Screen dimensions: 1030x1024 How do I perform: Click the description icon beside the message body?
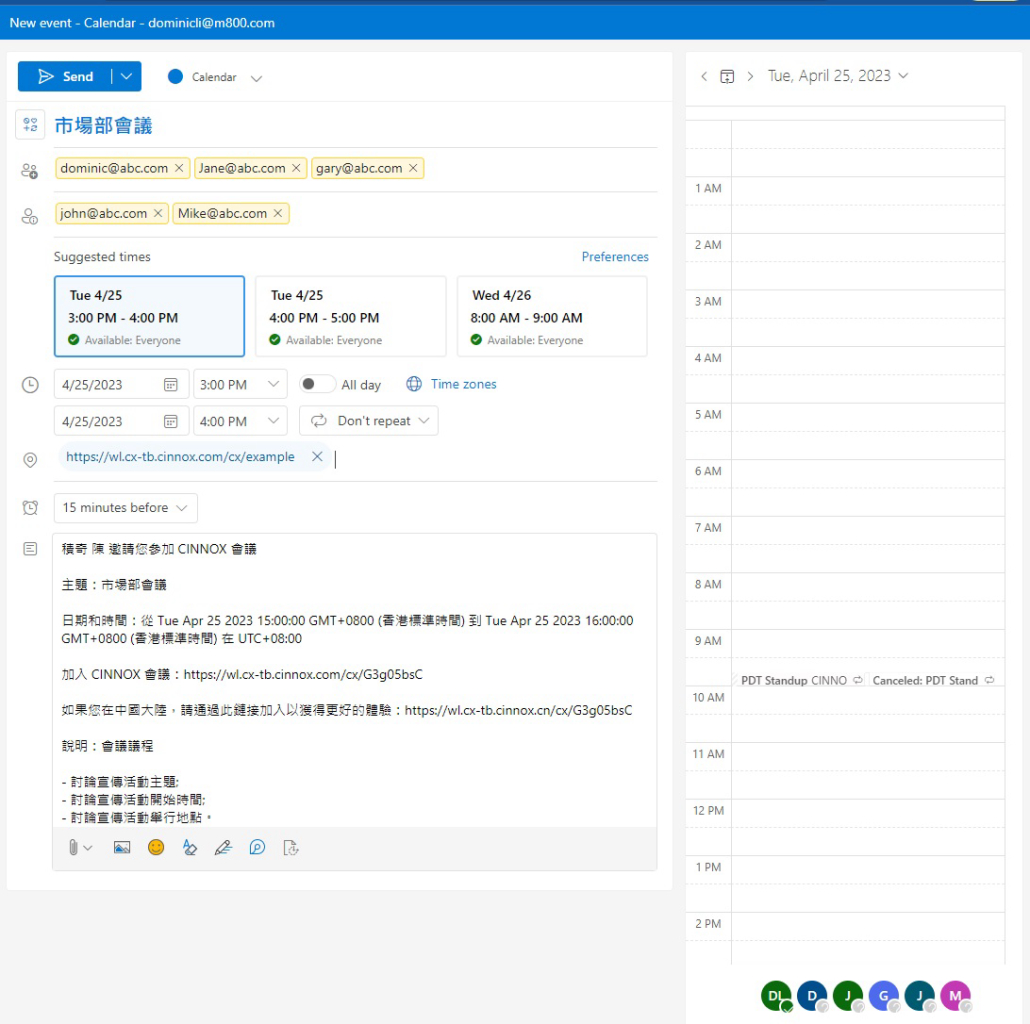point(30,548)
